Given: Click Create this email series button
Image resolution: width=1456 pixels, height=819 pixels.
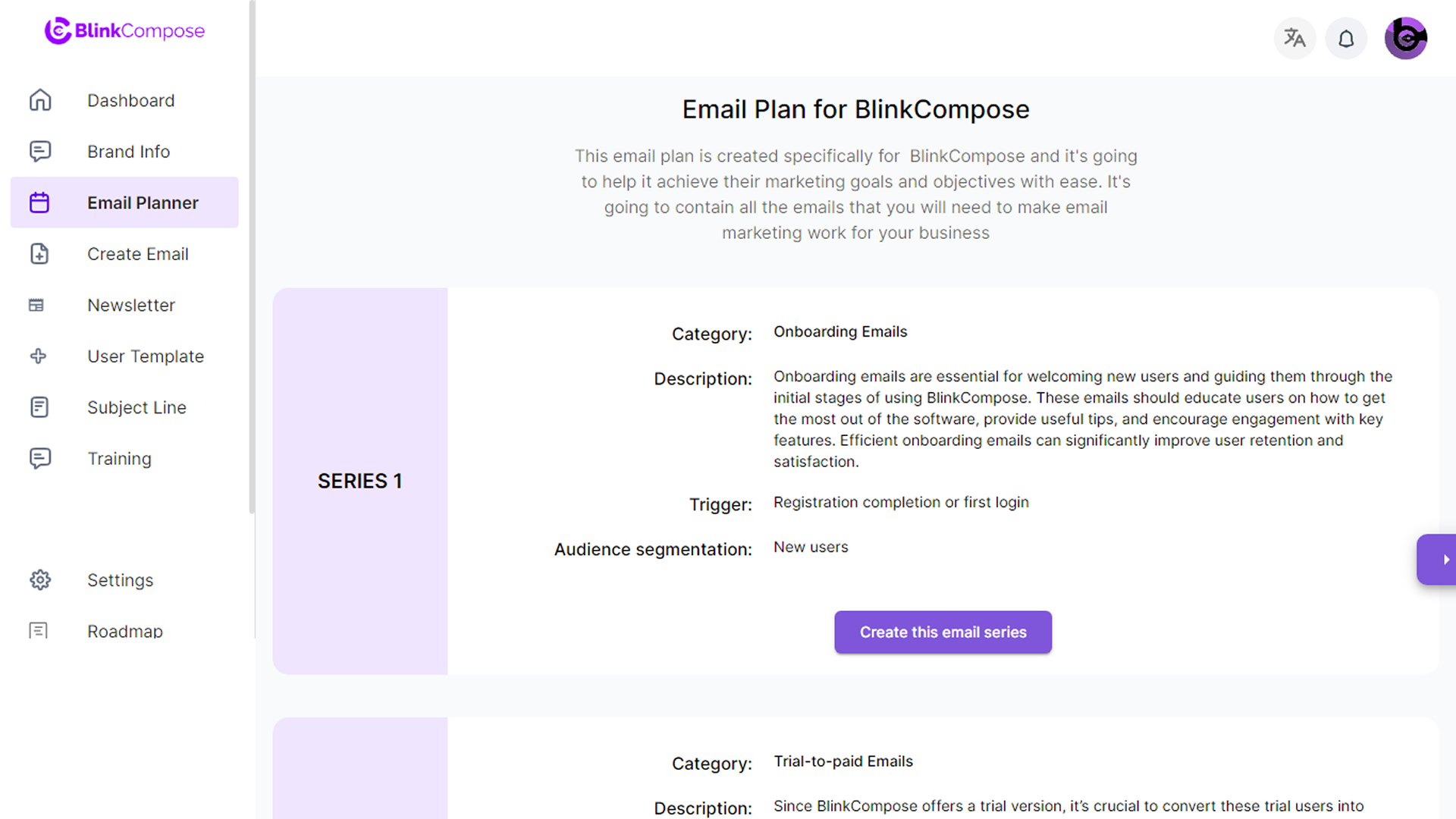Looking at the screenshot, I should 943,632.
